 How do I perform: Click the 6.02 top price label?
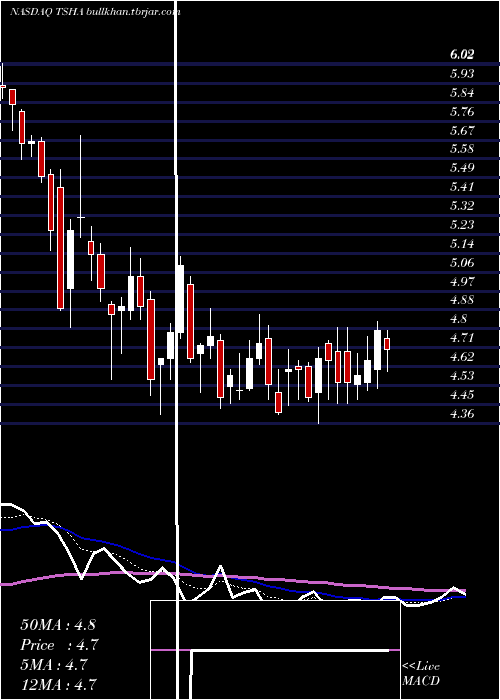coord(462,54)
